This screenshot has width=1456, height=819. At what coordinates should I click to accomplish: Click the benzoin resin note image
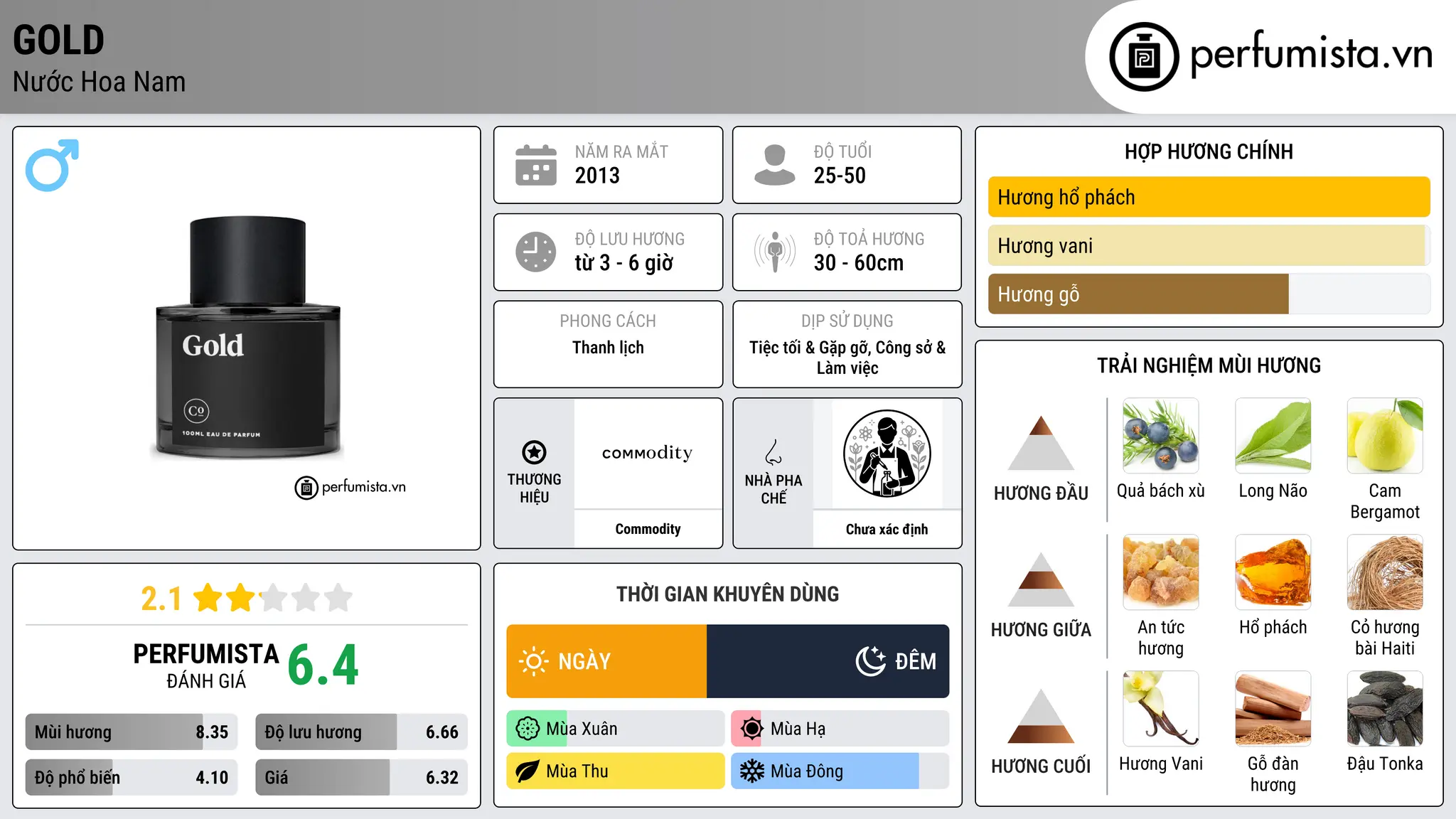[x=1161, y=572]
